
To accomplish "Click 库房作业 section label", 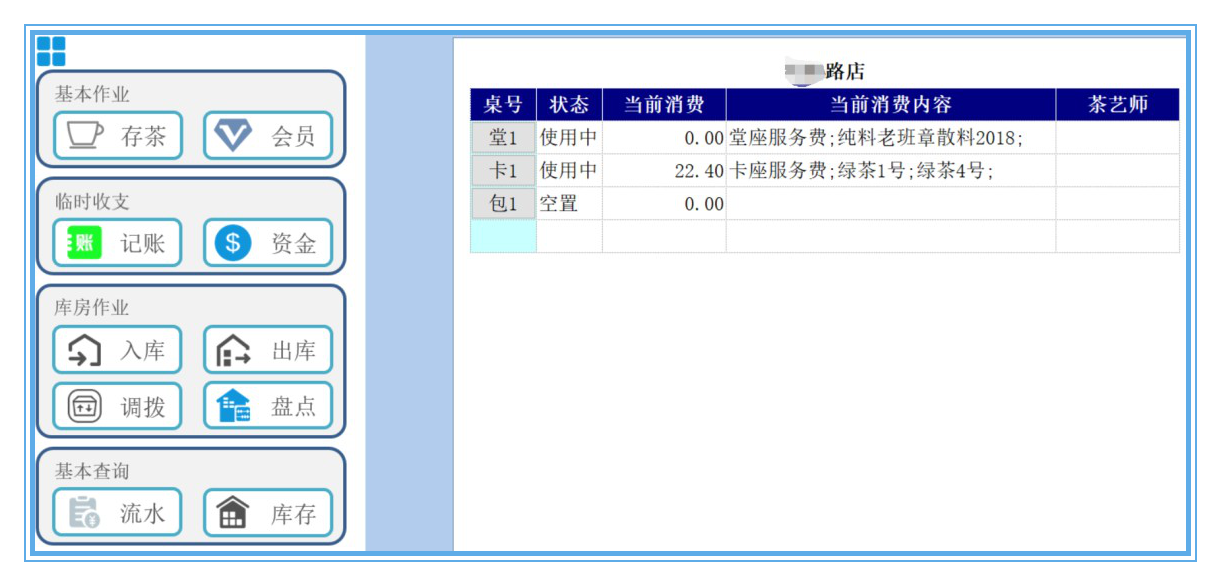I will tap(92, 308).
